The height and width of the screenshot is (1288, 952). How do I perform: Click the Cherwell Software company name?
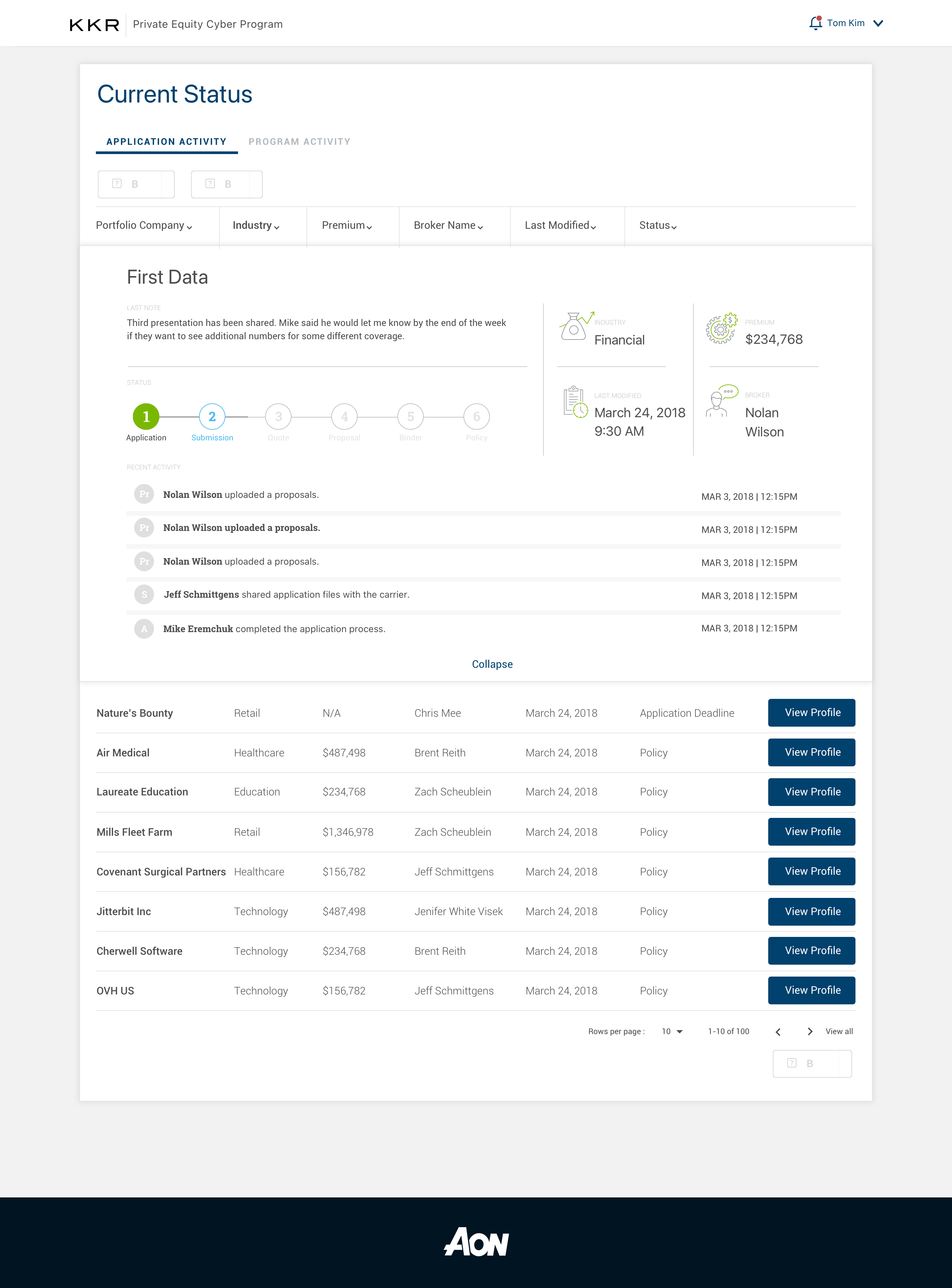139,951
